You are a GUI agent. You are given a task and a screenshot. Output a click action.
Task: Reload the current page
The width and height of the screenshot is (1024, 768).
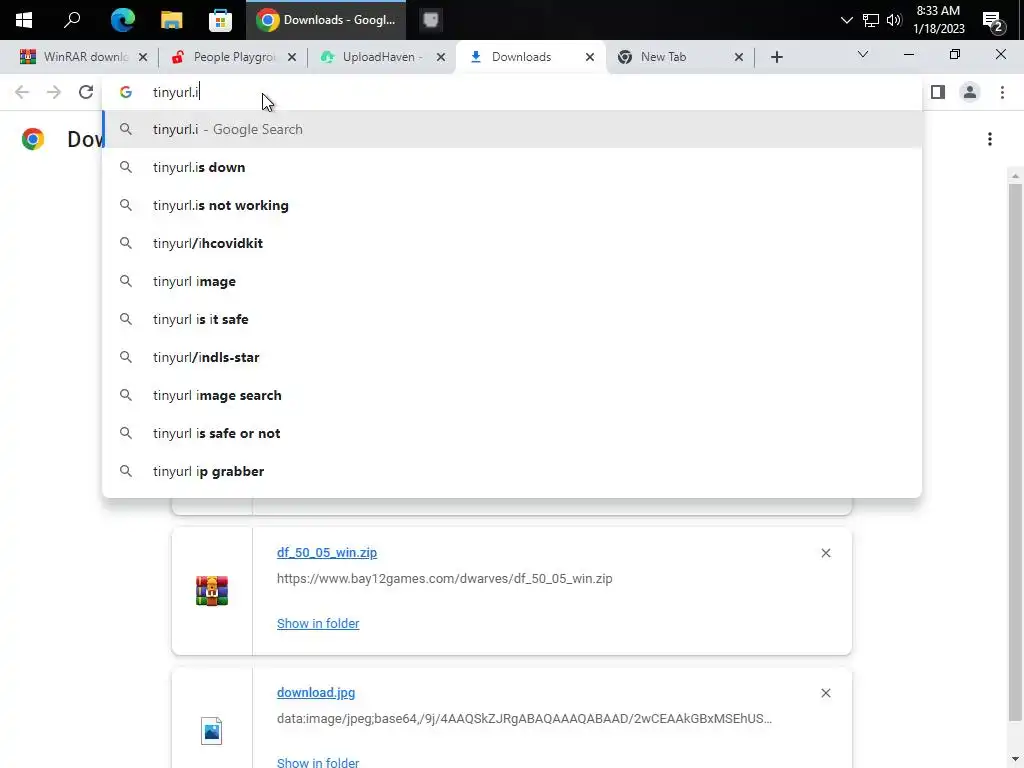click(x=86, y=92)
